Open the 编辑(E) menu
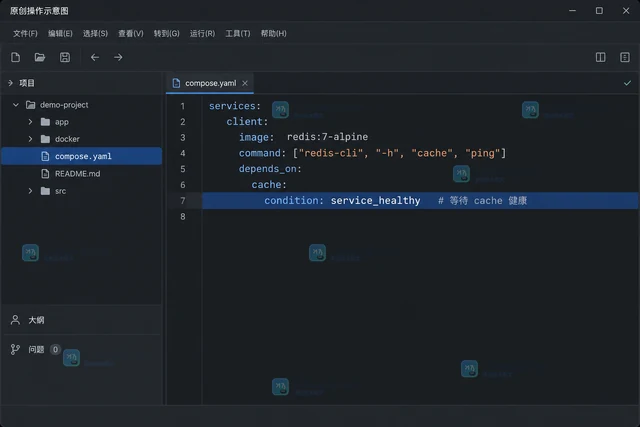This screenshot has height=427, width=640. point(60,33)
